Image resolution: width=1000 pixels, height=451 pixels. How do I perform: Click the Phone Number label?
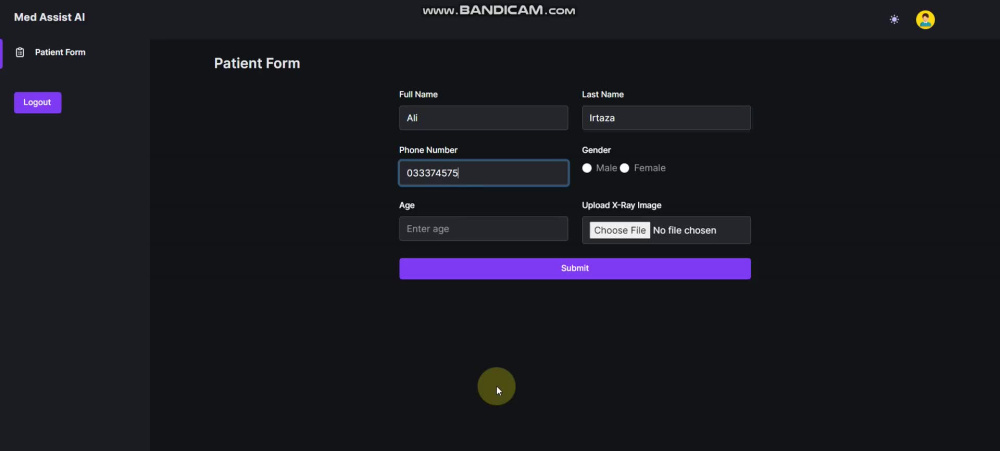click(x=428, y=150)
